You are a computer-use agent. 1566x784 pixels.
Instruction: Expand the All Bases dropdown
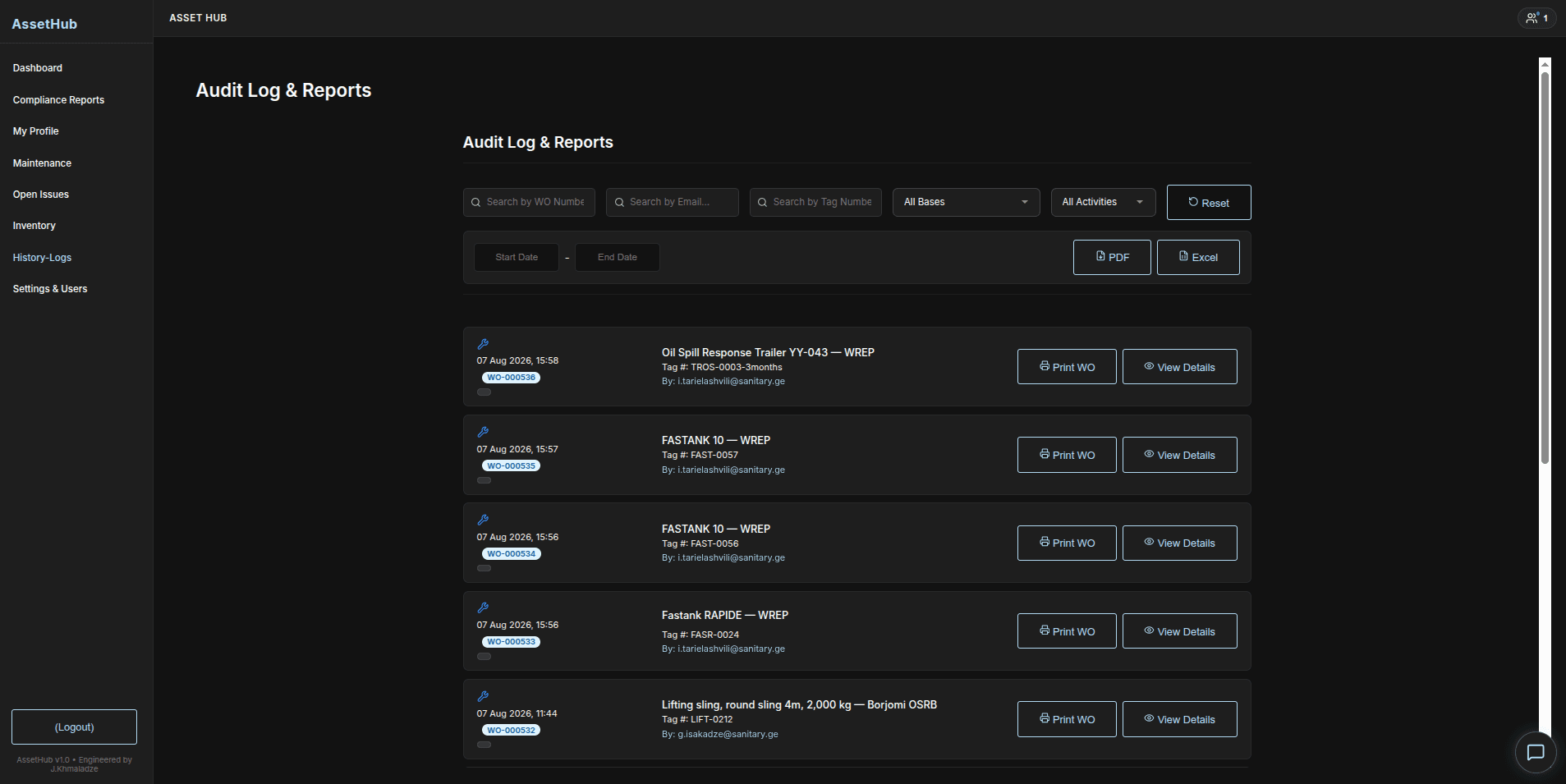point(967,202)
